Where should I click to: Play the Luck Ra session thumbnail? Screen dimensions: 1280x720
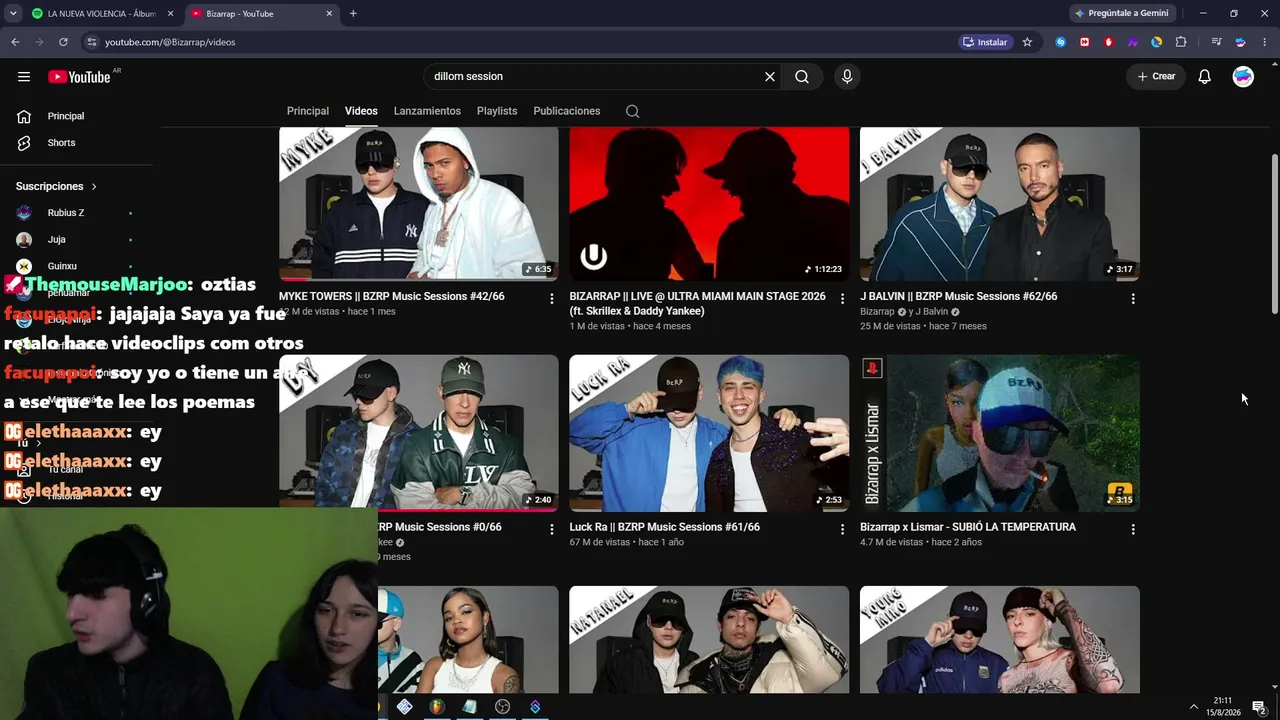[x=709, y=433]
